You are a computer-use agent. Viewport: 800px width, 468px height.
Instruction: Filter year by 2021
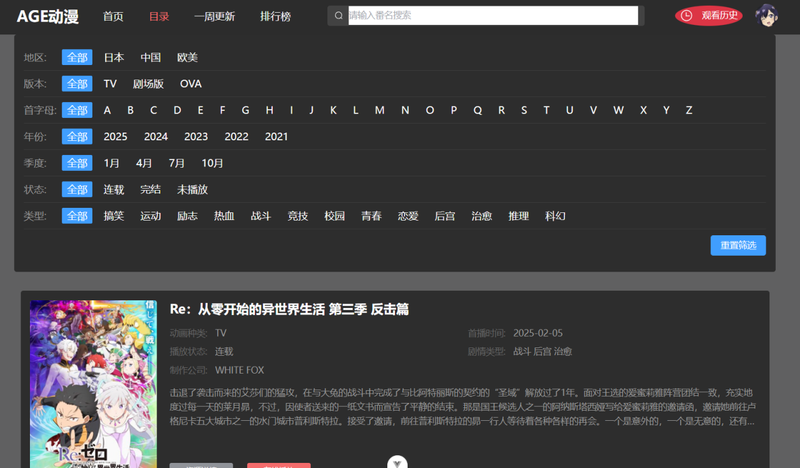[276, 137]
